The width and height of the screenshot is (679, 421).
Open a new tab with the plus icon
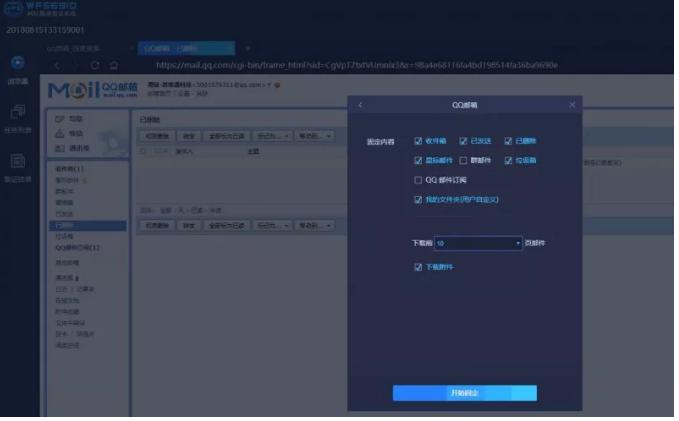(247, 49)
